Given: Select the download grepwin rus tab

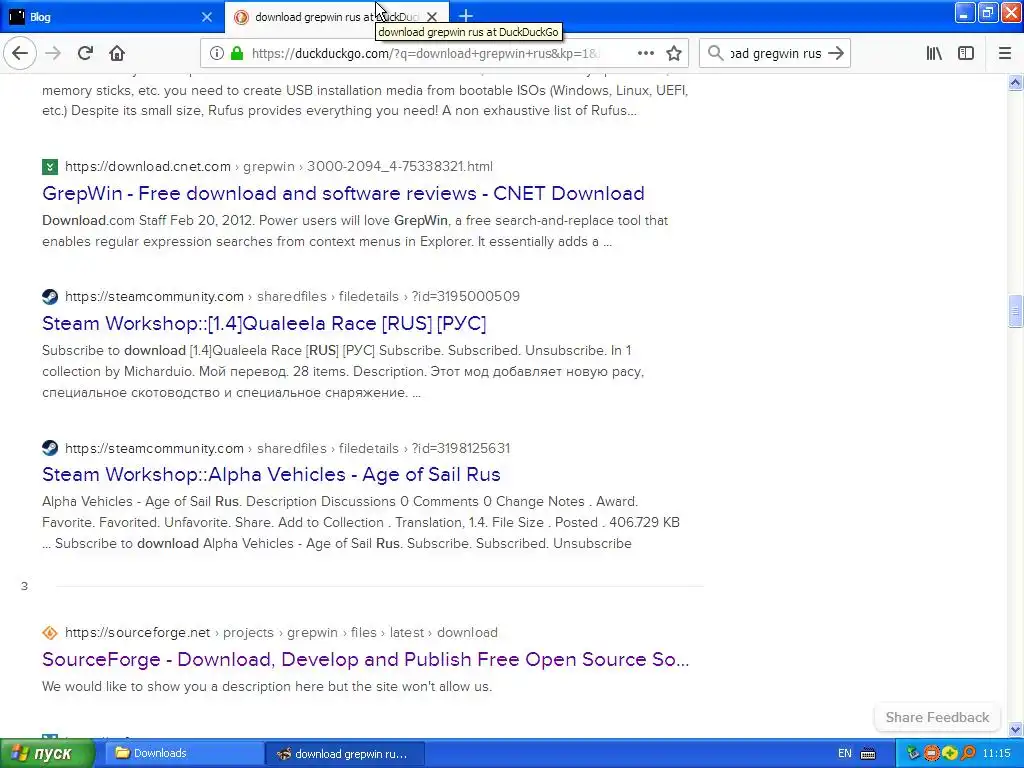Looking at the screenshot, I should tap(338, 17).
